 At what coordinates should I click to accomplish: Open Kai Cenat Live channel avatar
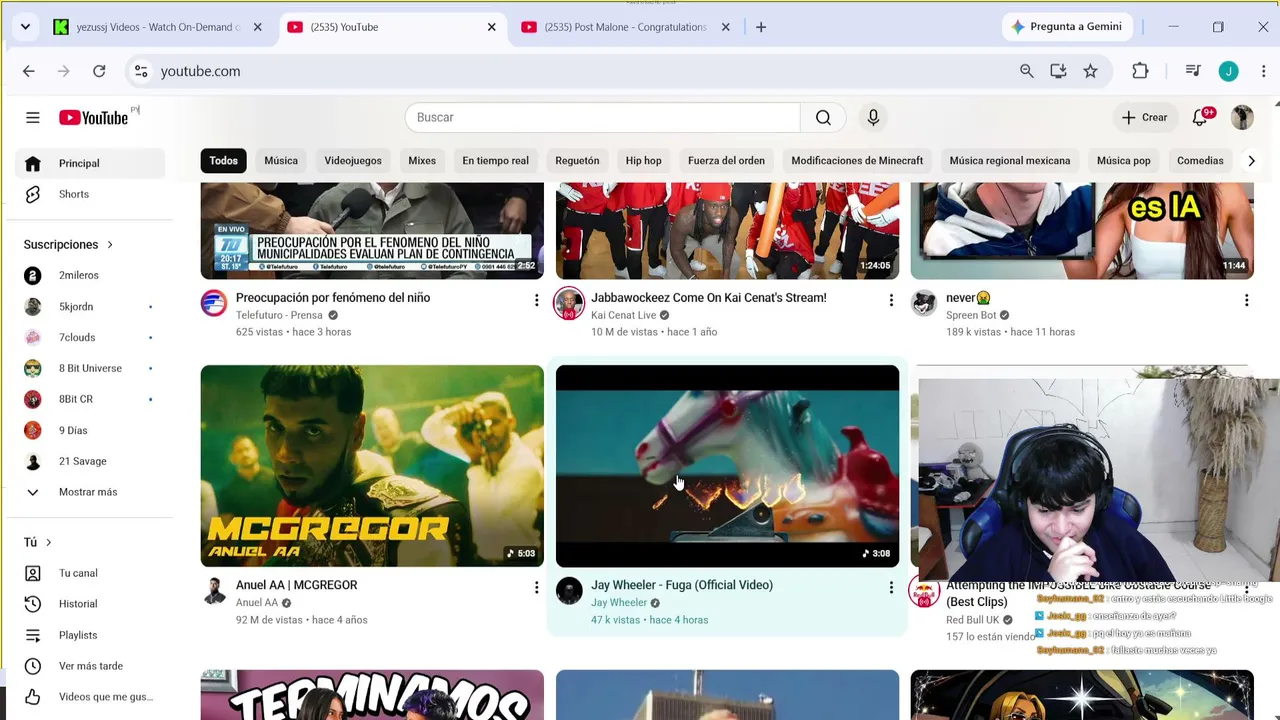click(569, 303)
